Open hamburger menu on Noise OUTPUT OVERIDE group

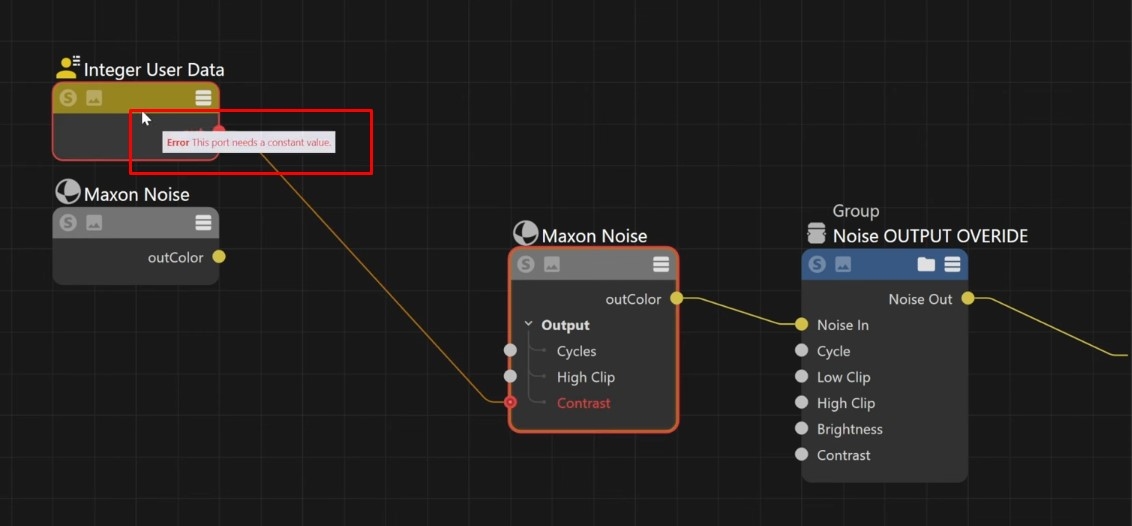[x=952, y=265]
